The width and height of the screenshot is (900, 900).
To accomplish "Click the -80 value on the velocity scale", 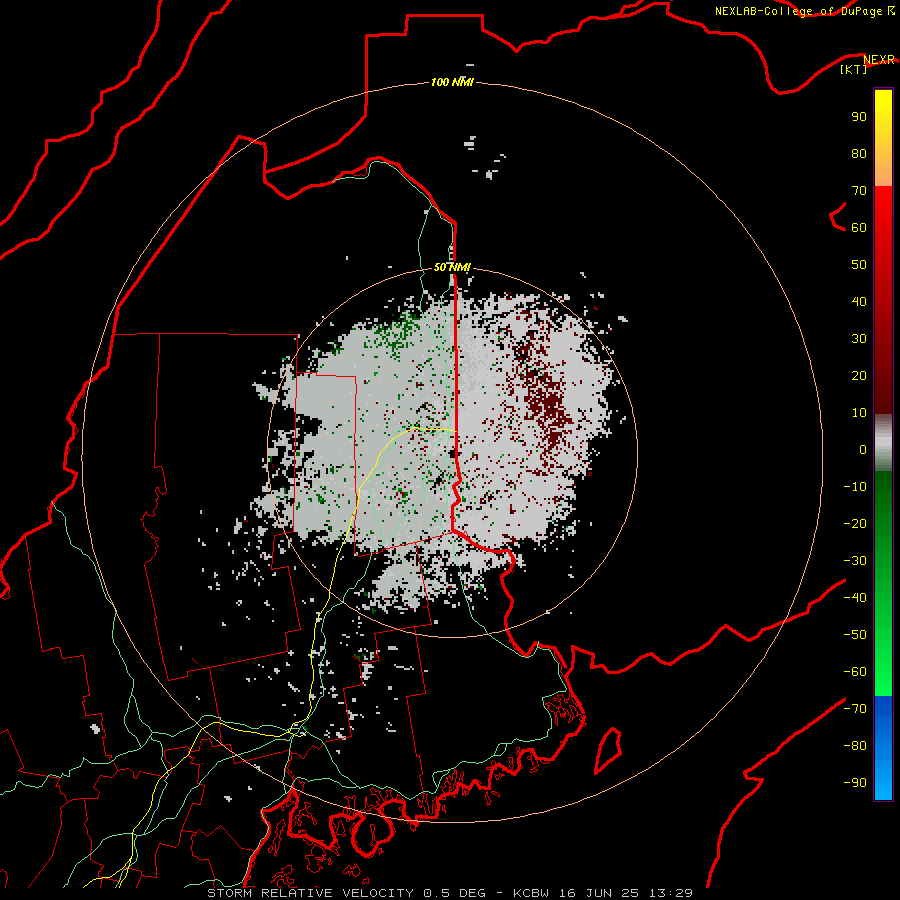I will tap(855, 746).
